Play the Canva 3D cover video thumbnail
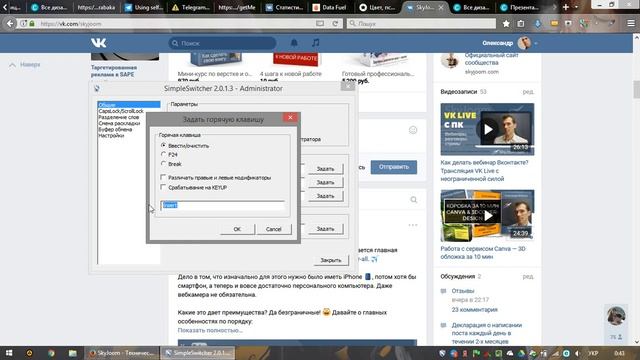This screenshot has height=360, width=640. point(487,216)
